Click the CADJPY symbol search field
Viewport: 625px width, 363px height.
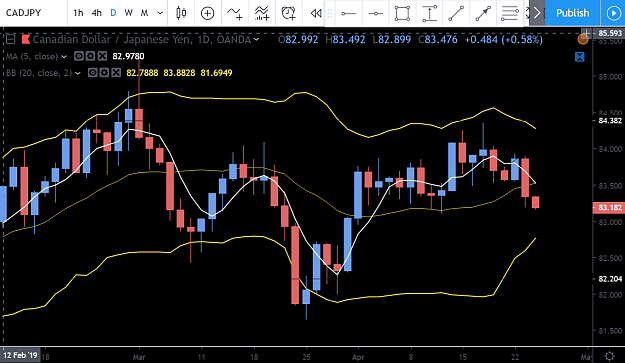pyautogui.click(x=33, y=13)
